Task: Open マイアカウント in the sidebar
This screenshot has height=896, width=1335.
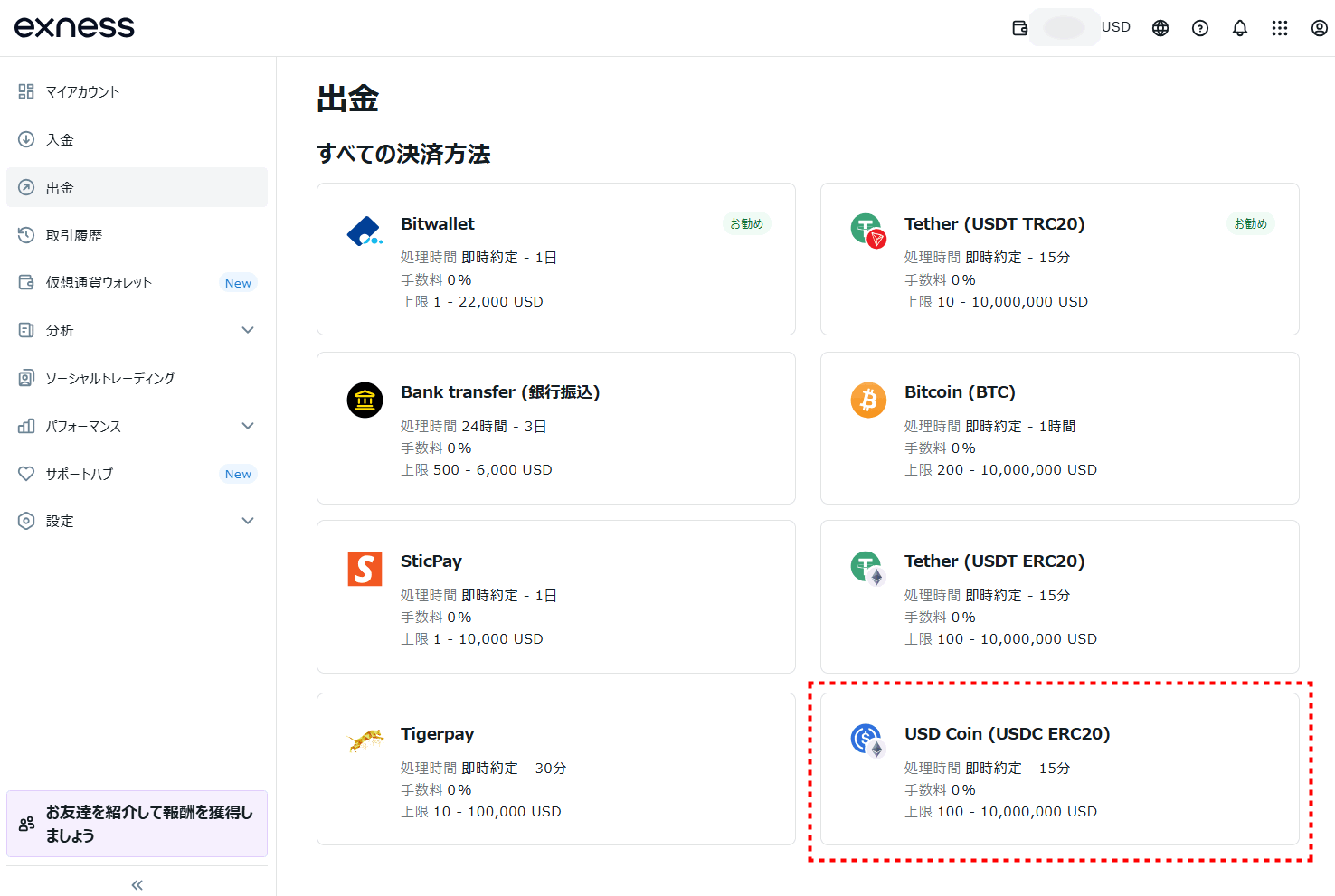Action: pyautogui.click(x=137, y=91)
